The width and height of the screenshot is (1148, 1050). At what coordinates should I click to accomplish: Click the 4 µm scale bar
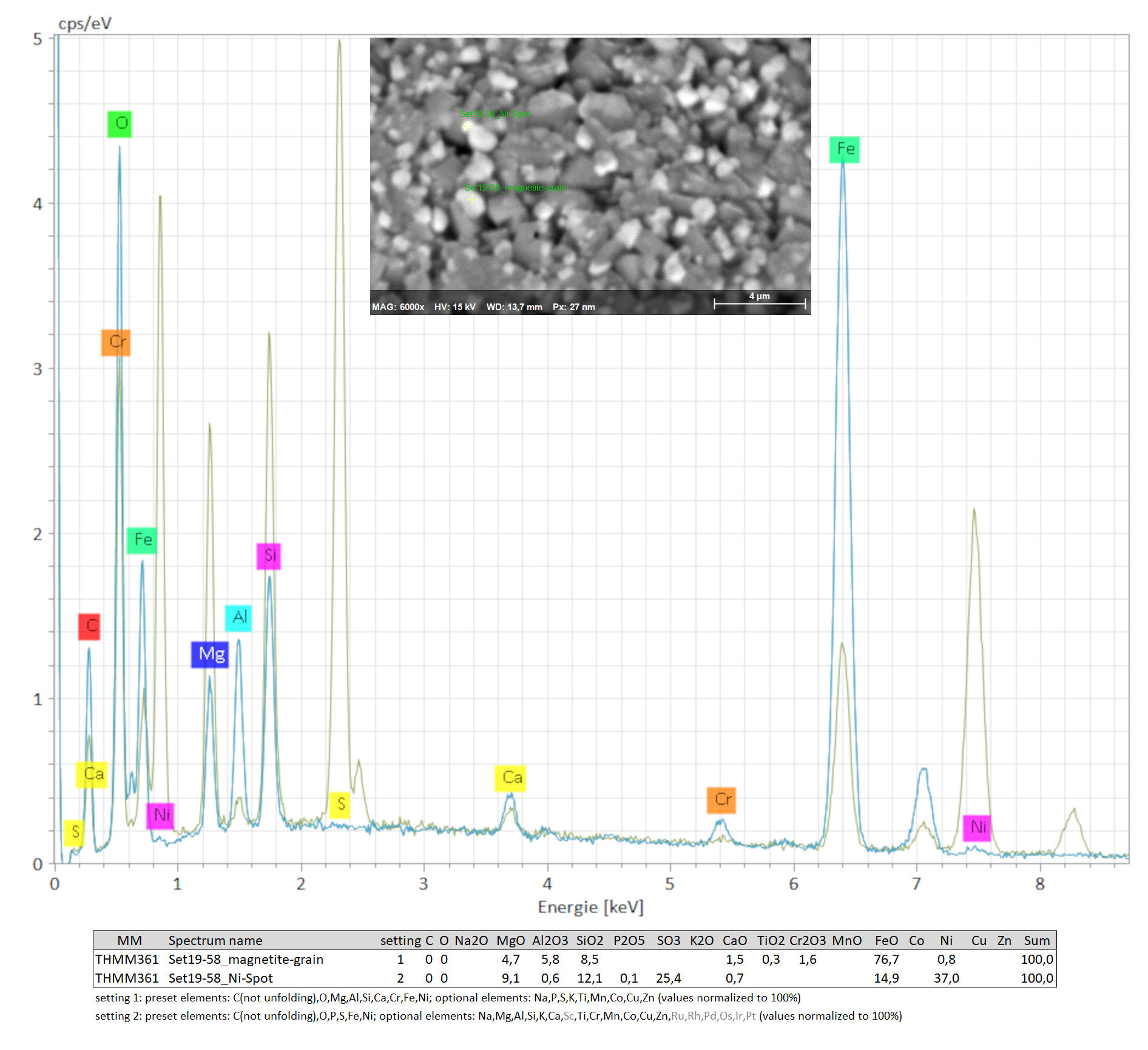(x=759, y=302)
